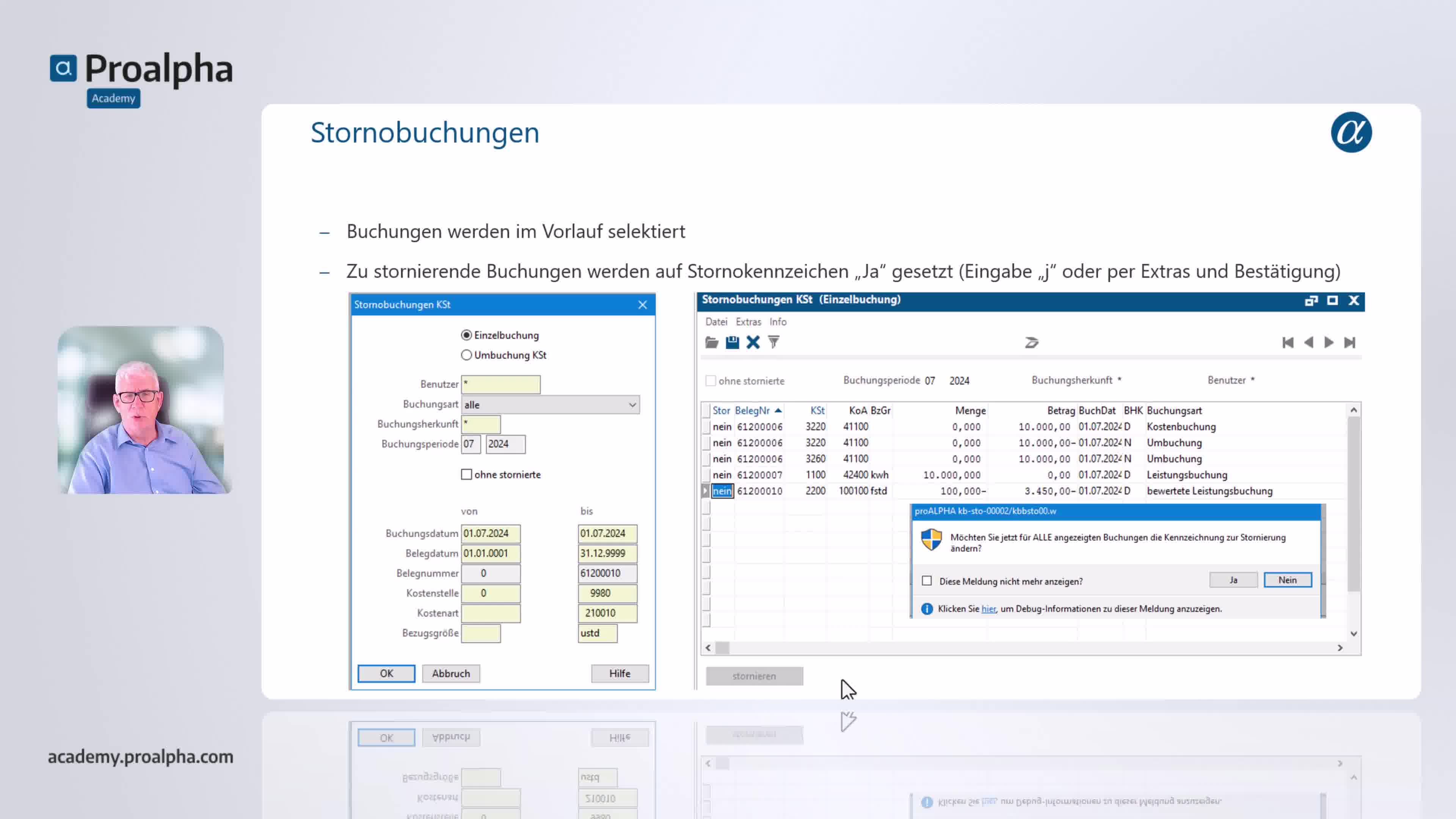Select the Umbuchung KSt radio option

tap(466, 355)
